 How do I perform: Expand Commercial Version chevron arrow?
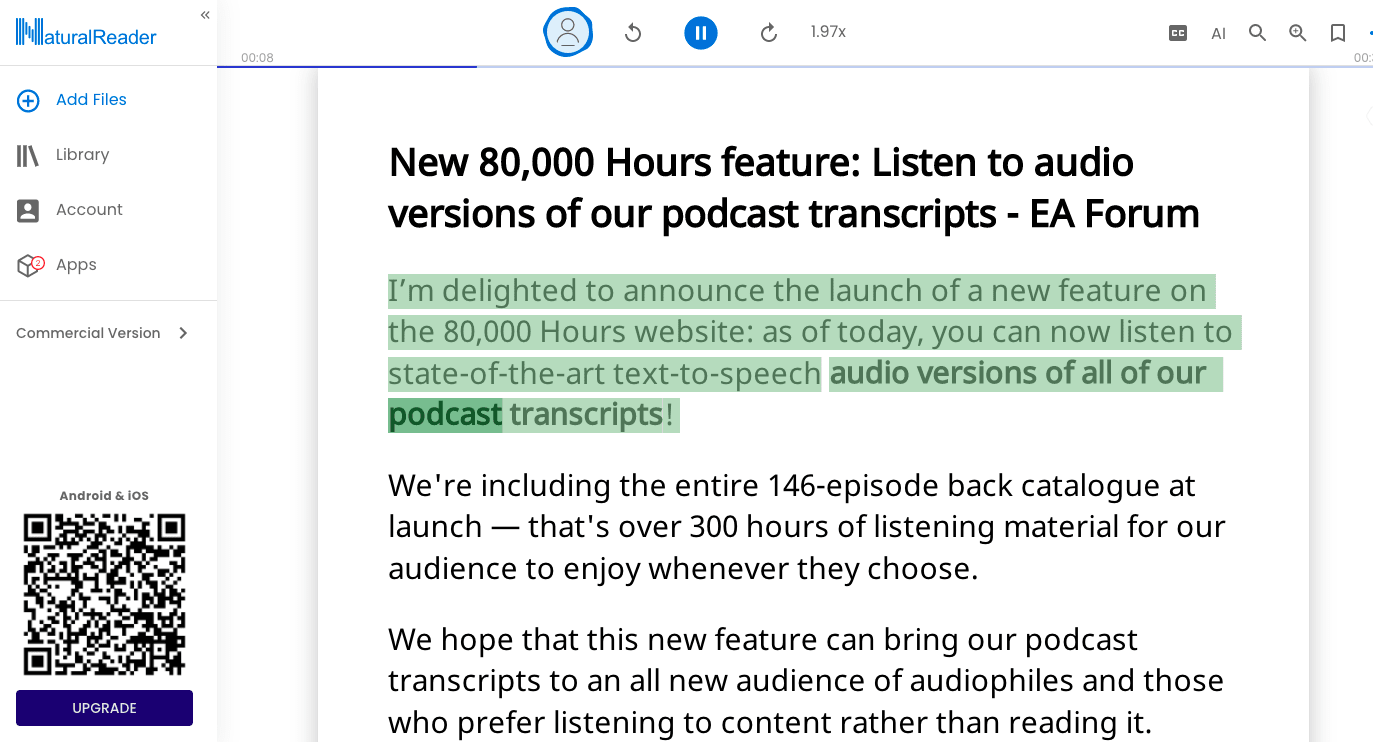pos(183,333)
